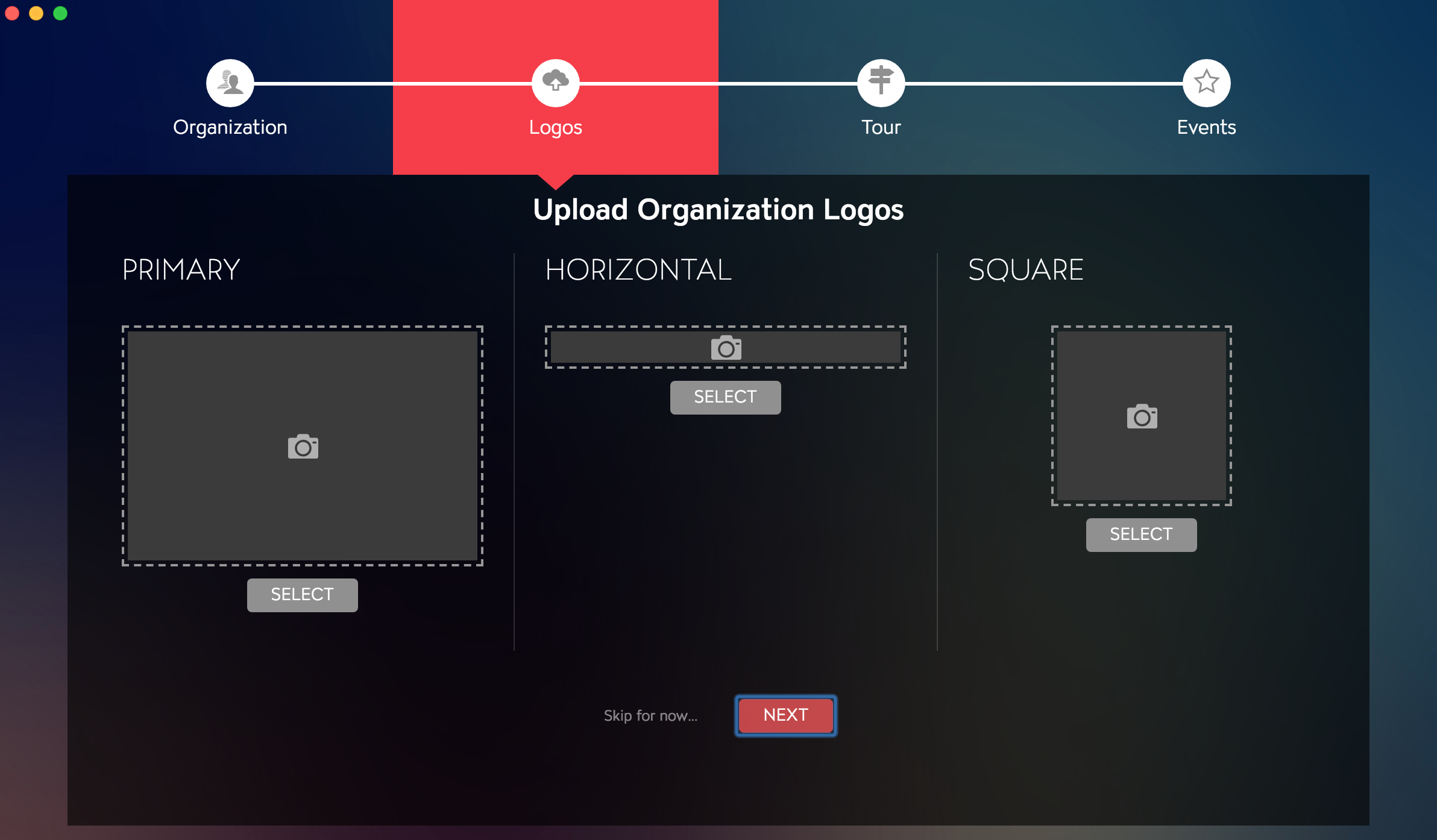Click the Tour signpost icon
The image size is (1437, 840).
click(x=881, y=83)
